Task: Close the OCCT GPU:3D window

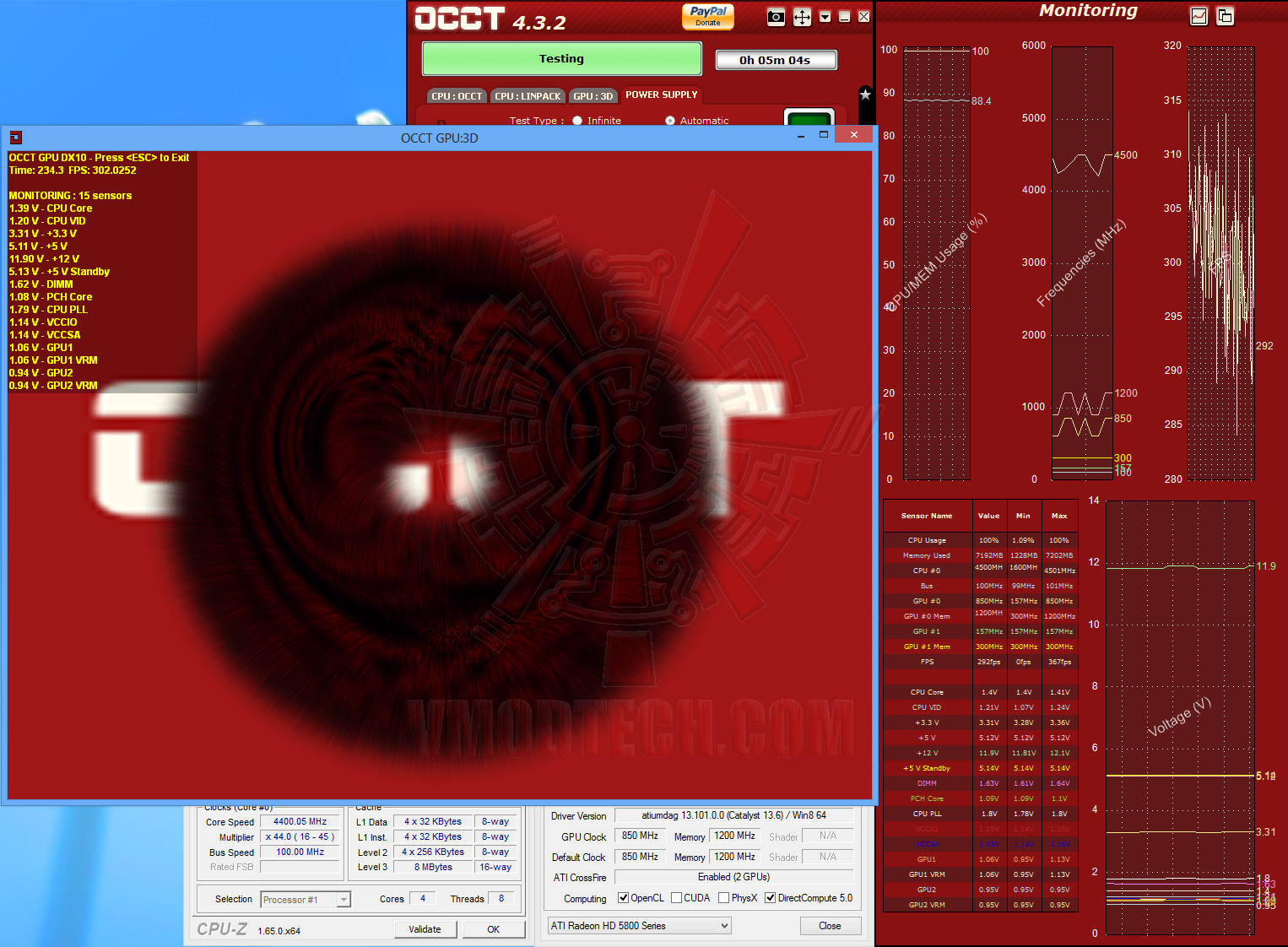Action: (x=854, y=135)
